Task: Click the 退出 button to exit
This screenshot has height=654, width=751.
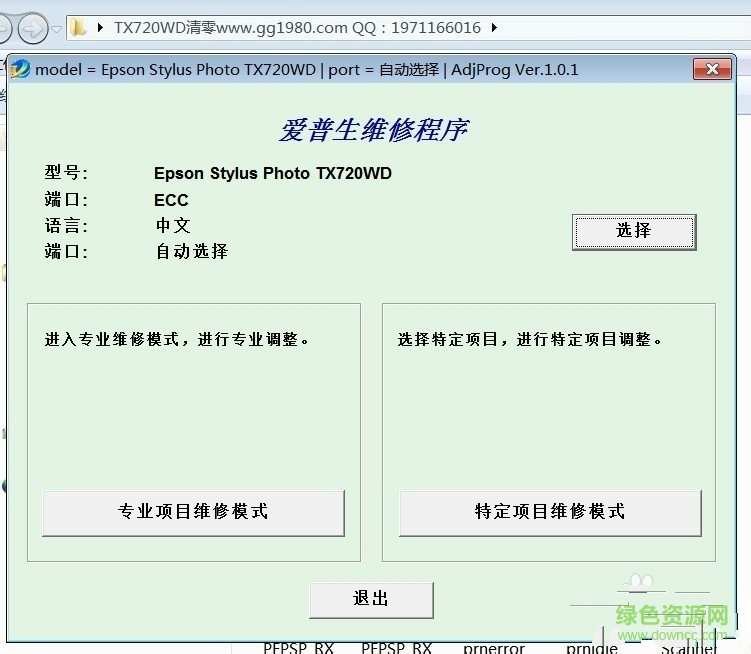Action: click(x=371, y=600)
